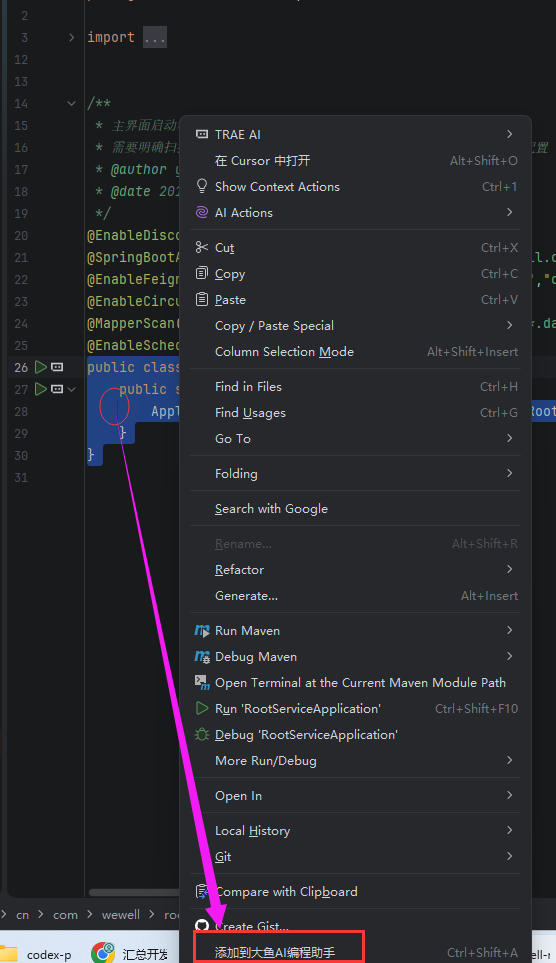Click the TRAE AI icon in context menu
Screen dimensions: 556x963
click(202, 135)
